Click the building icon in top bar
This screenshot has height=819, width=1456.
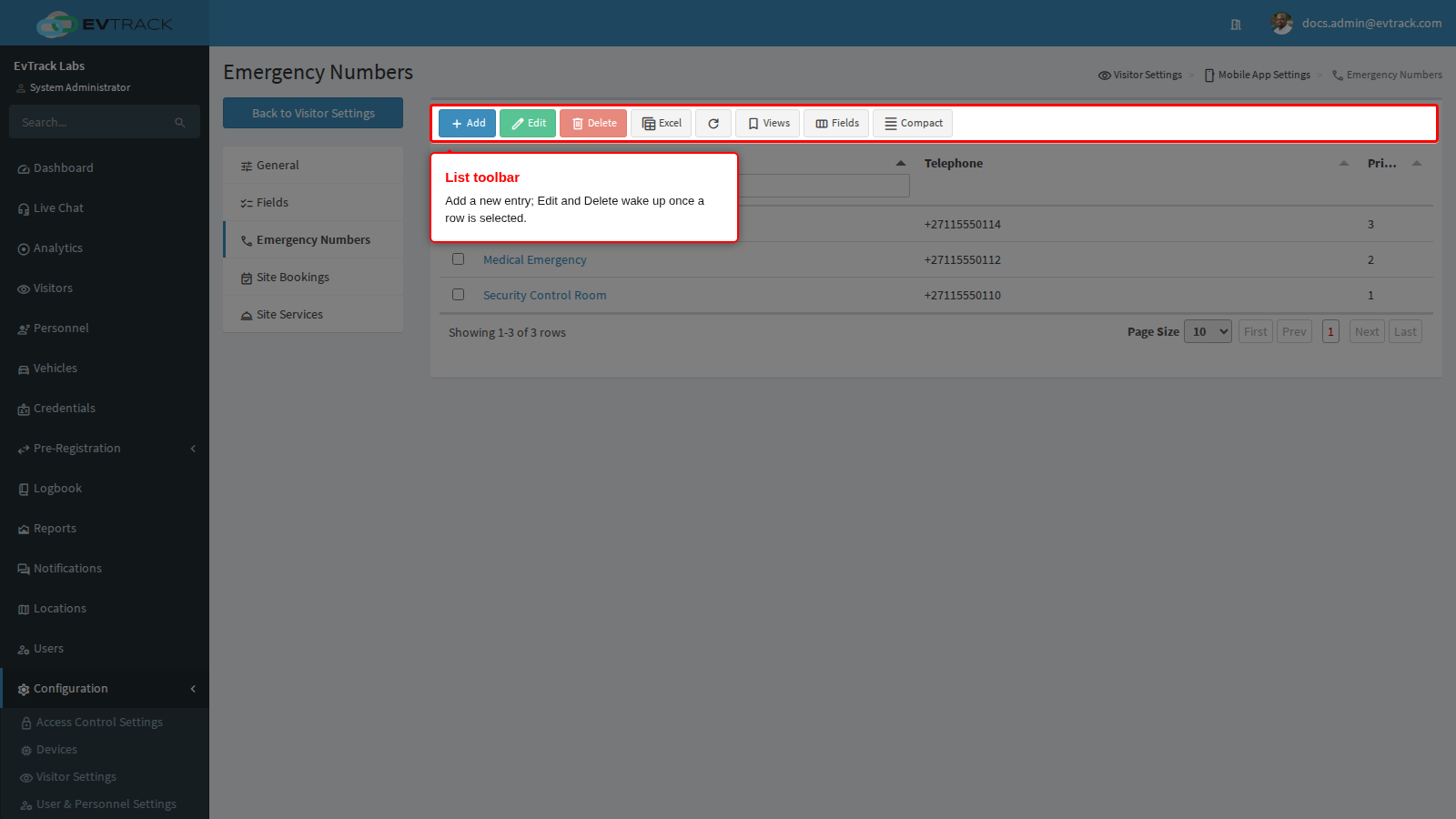(x=1236, y=25)
